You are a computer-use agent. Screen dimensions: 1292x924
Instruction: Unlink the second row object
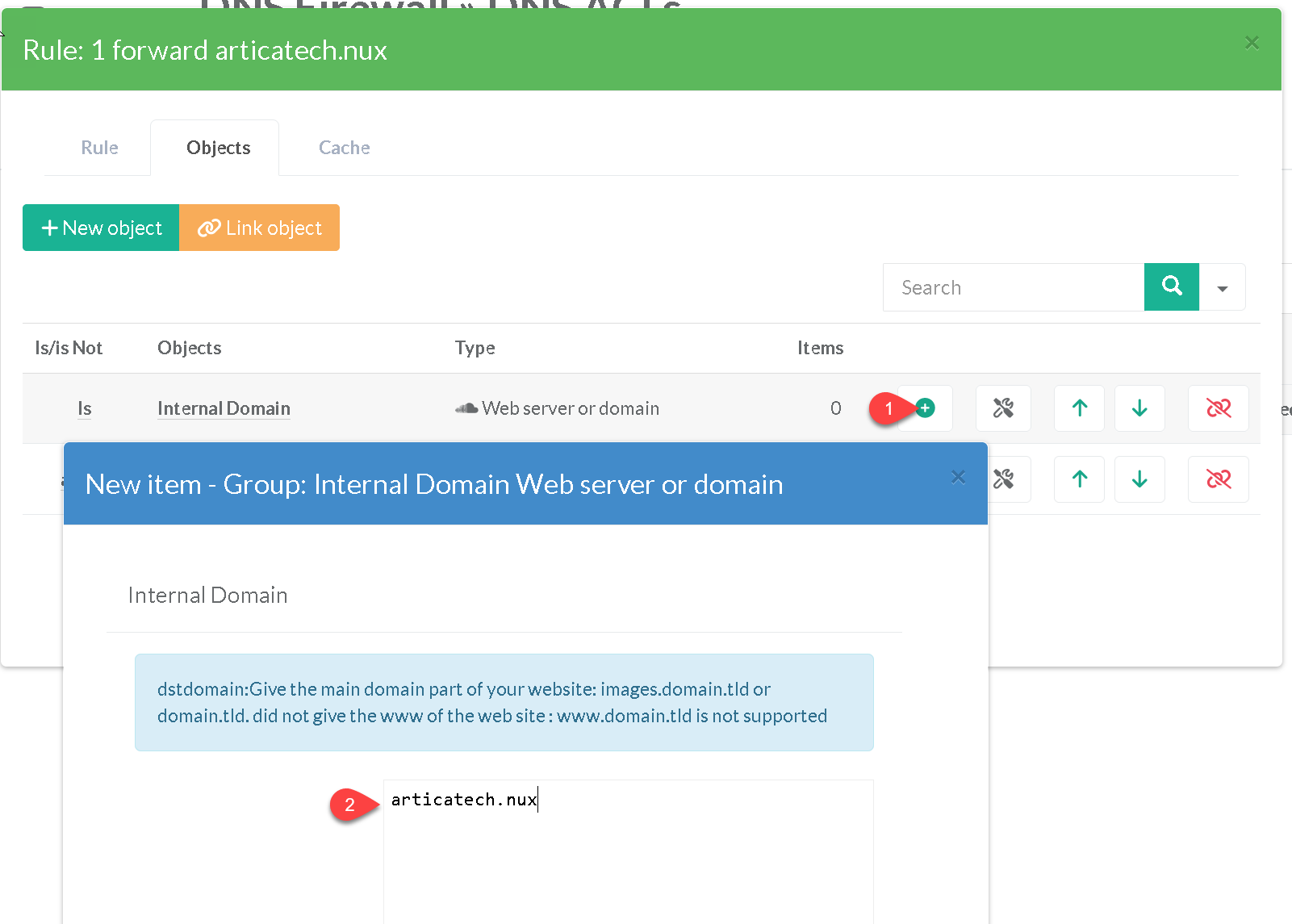[x=1218, y=479]
